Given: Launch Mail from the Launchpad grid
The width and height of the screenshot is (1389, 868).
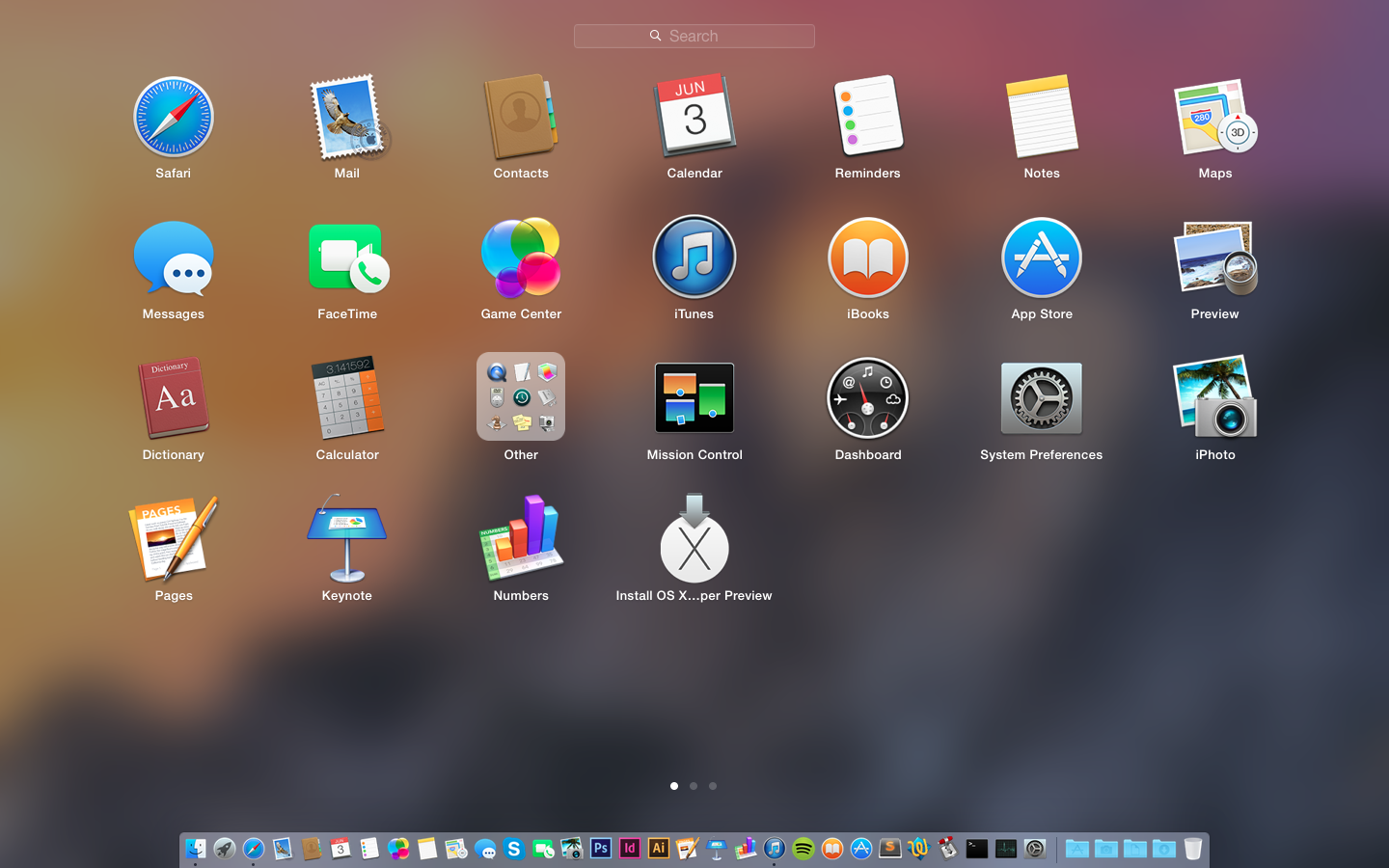Looking at the screenshot, I should coord(347,117).
